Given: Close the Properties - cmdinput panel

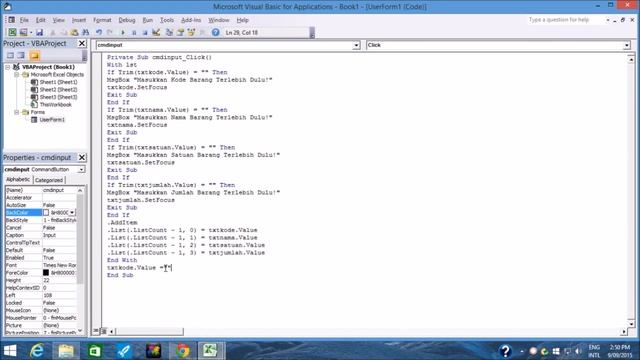Looking at the screenshot, I should point(82,158).
